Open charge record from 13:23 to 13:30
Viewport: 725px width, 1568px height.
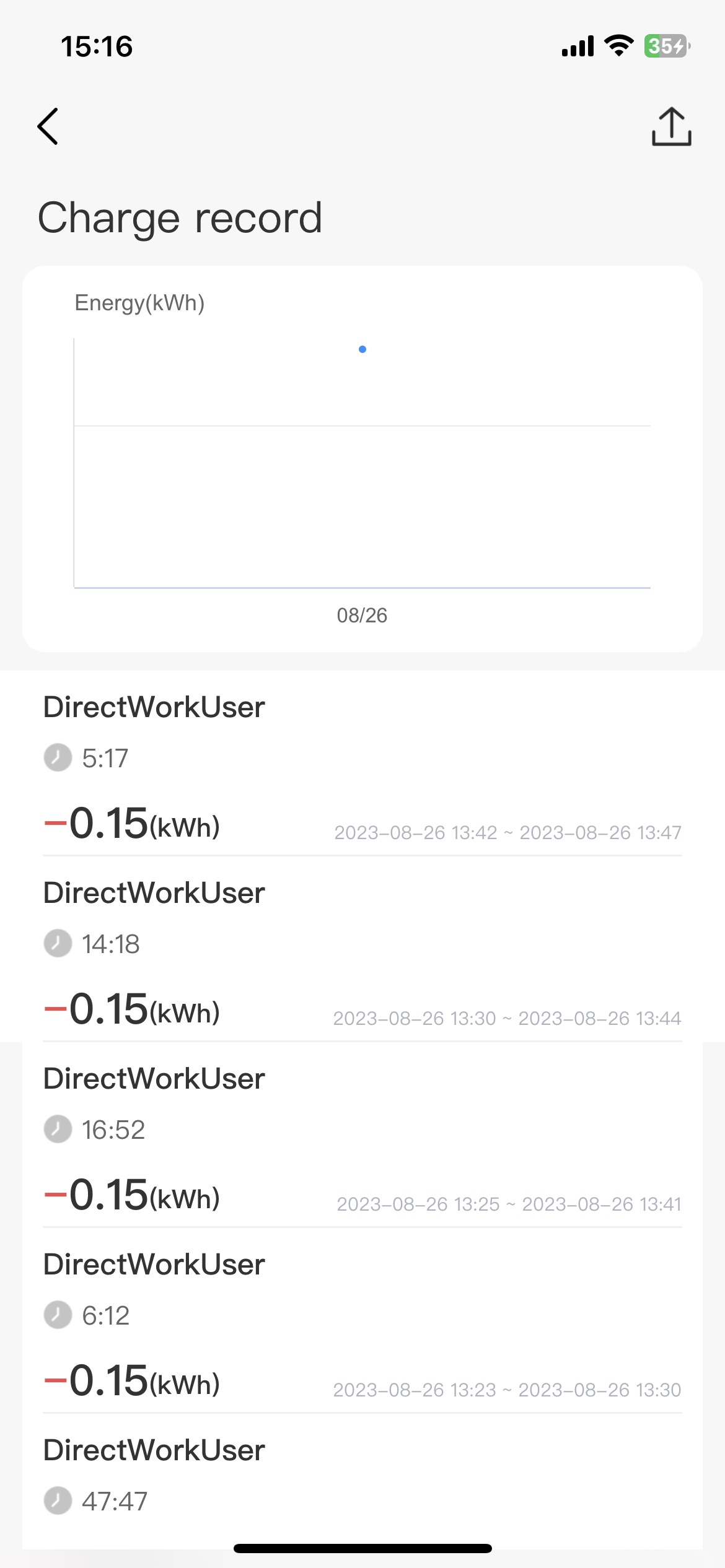[x=362, y=1325]
